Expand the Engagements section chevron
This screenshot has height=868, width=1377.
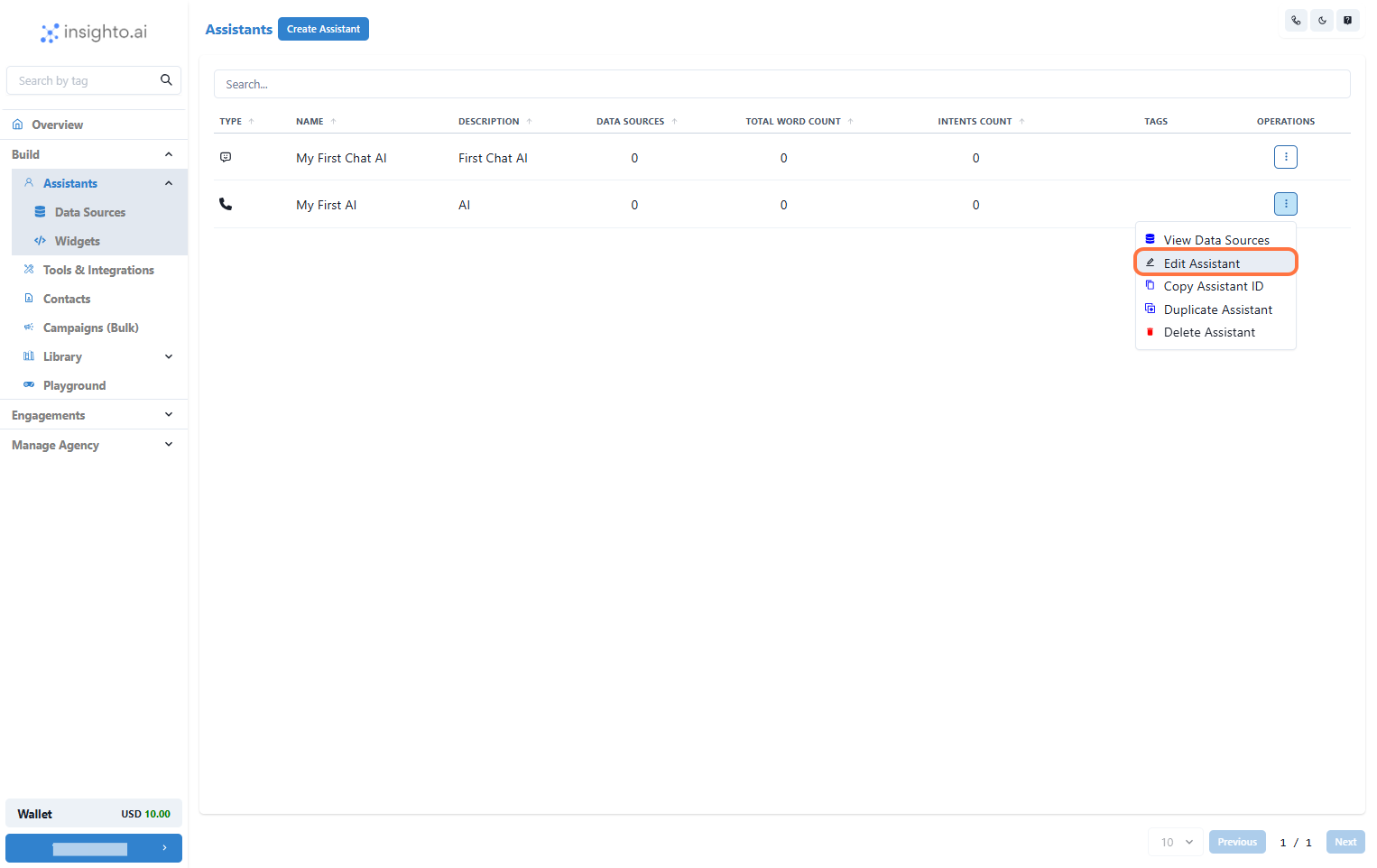pyautogui.click(x=169, y=414)
